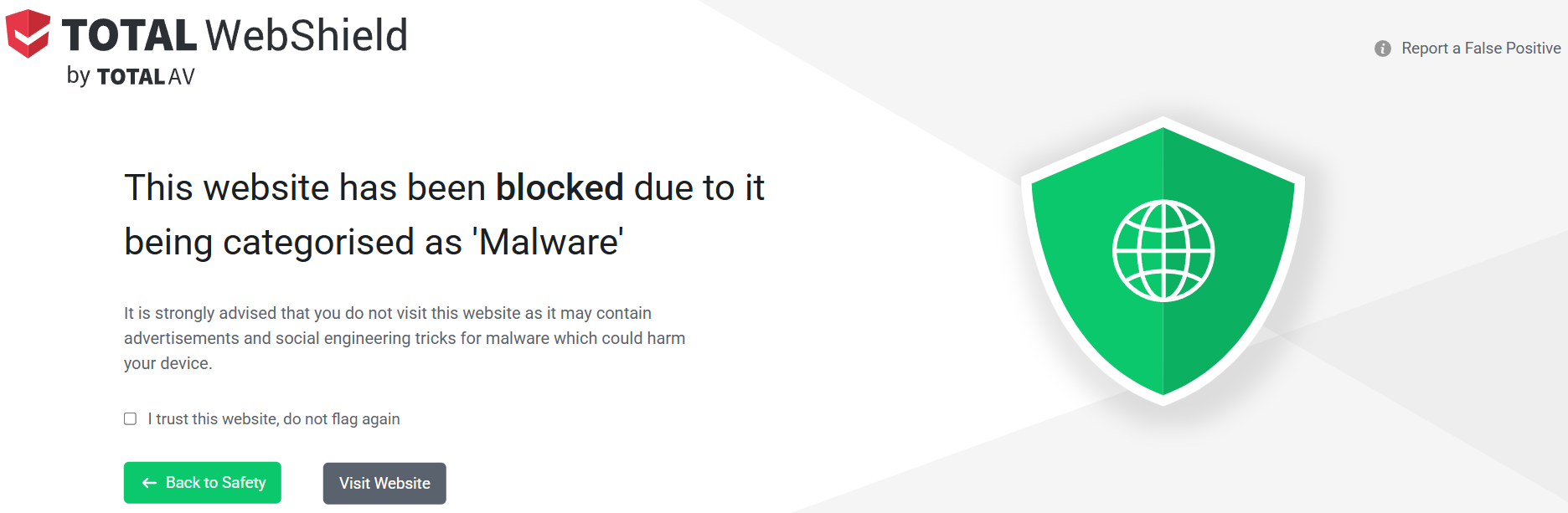This screenshot has width=1568, height=513.
Task: Click the 'It is strongly advised' warning paragraph
Action: point(387,313)
